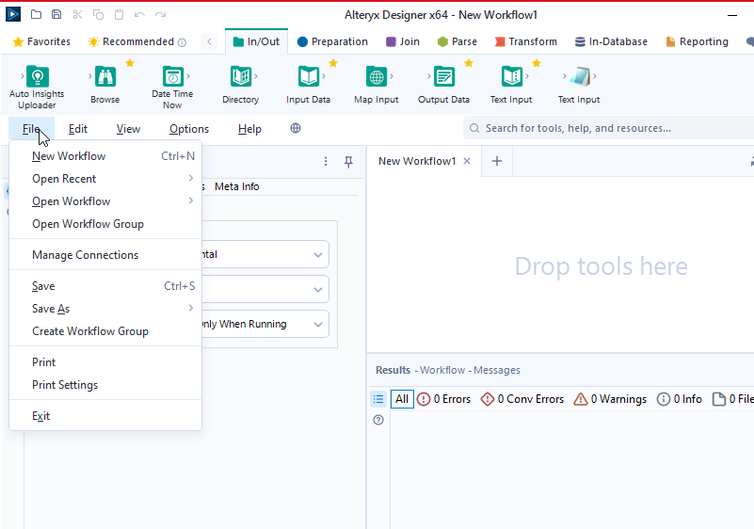Switch to the Transform tool category
This screenshot has height=529, width=754.
coord(526,42)
